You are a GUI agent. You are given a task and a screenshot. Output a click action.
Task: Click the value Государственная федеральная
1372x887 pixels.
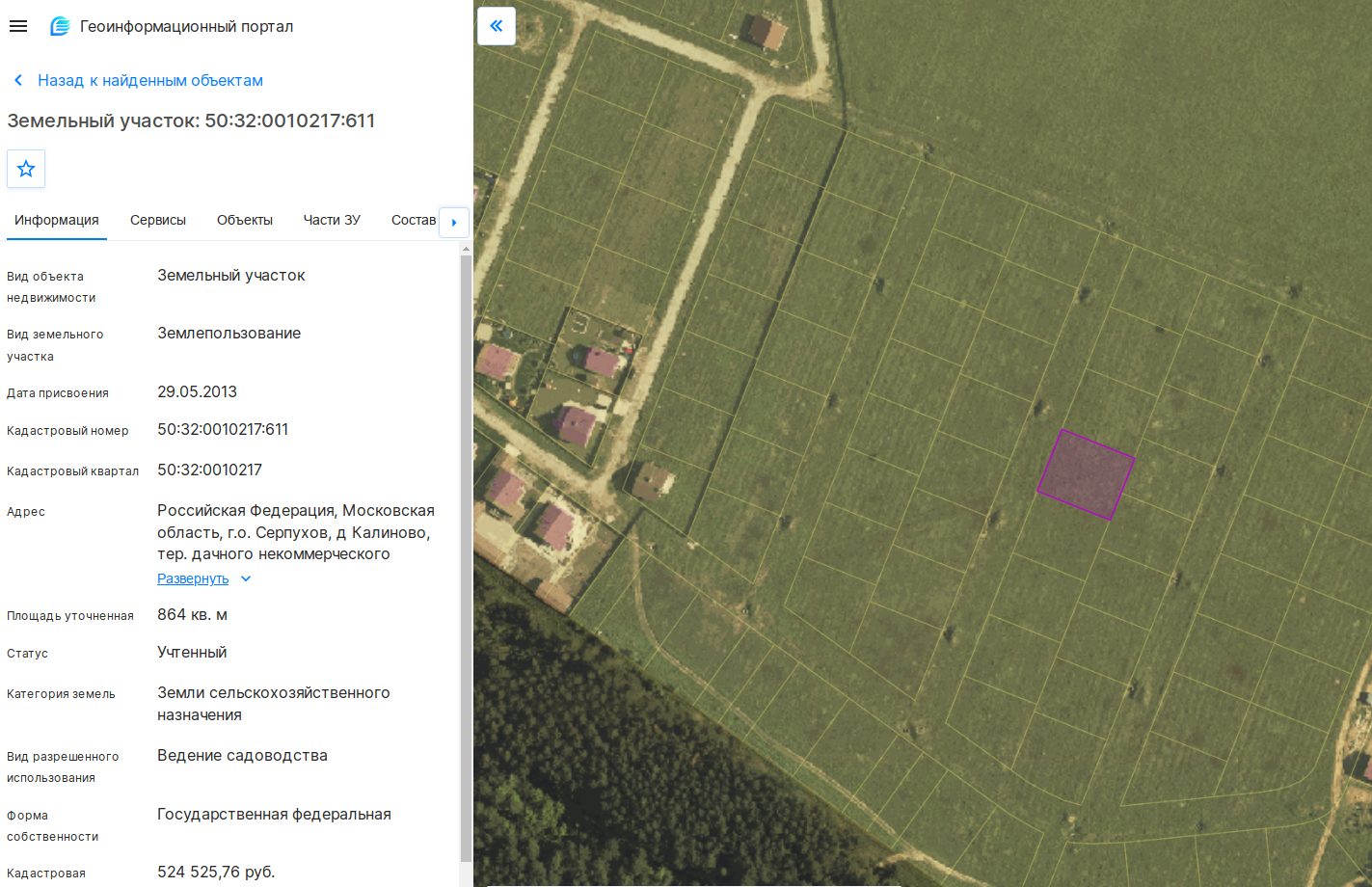pos(275,815)
